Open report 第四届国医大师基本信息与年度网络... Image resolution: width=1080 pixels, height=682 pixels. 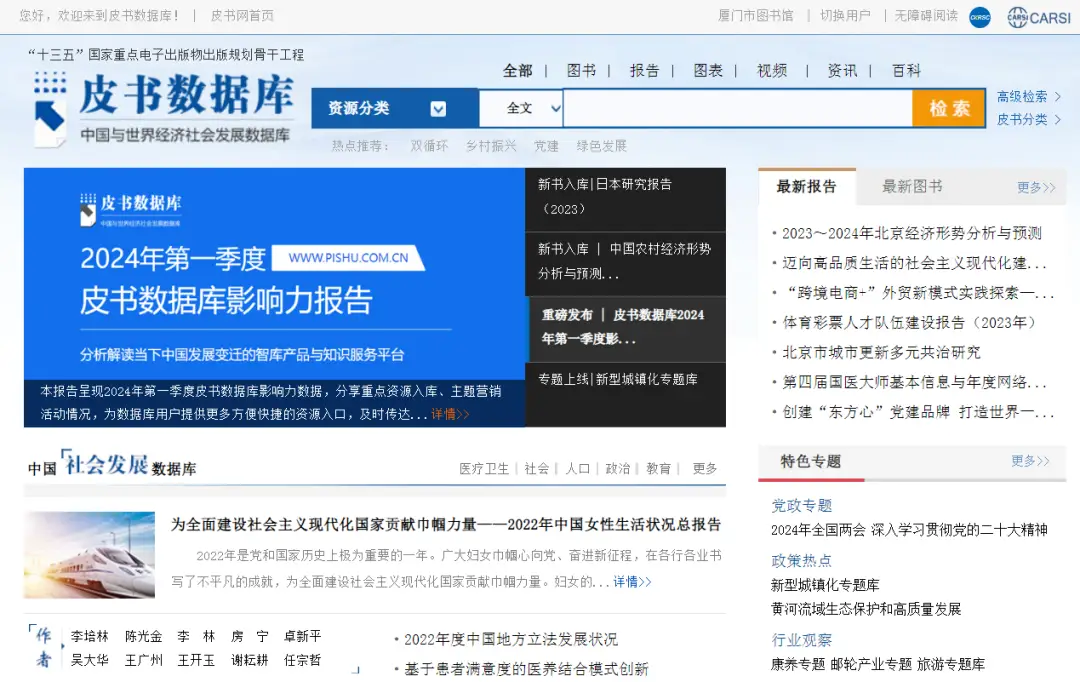915,382
